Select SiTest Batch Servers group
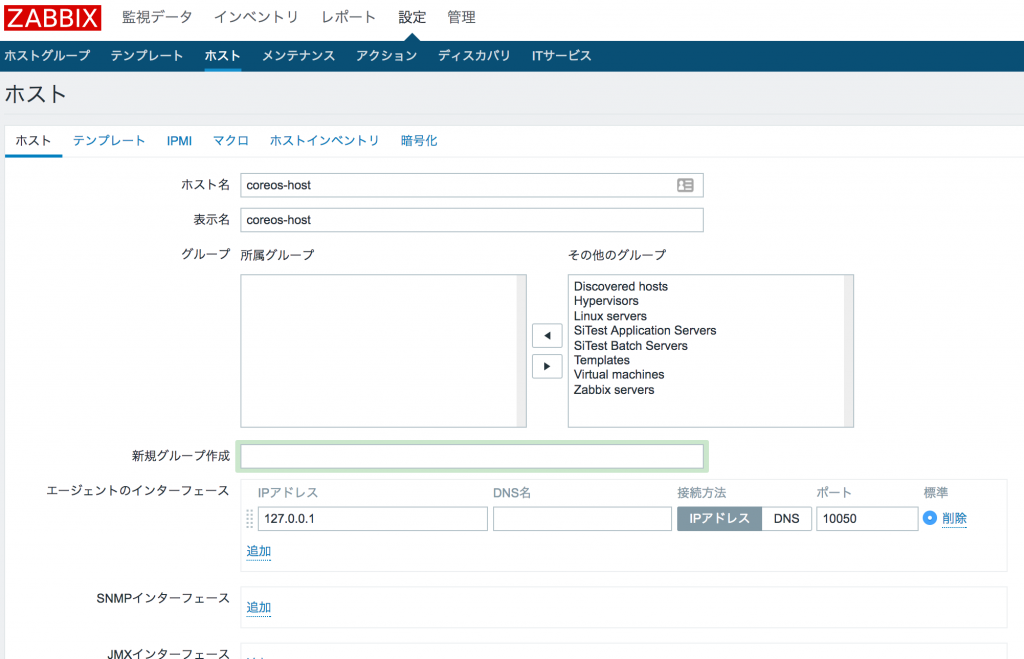 click(x=631, y=346)
